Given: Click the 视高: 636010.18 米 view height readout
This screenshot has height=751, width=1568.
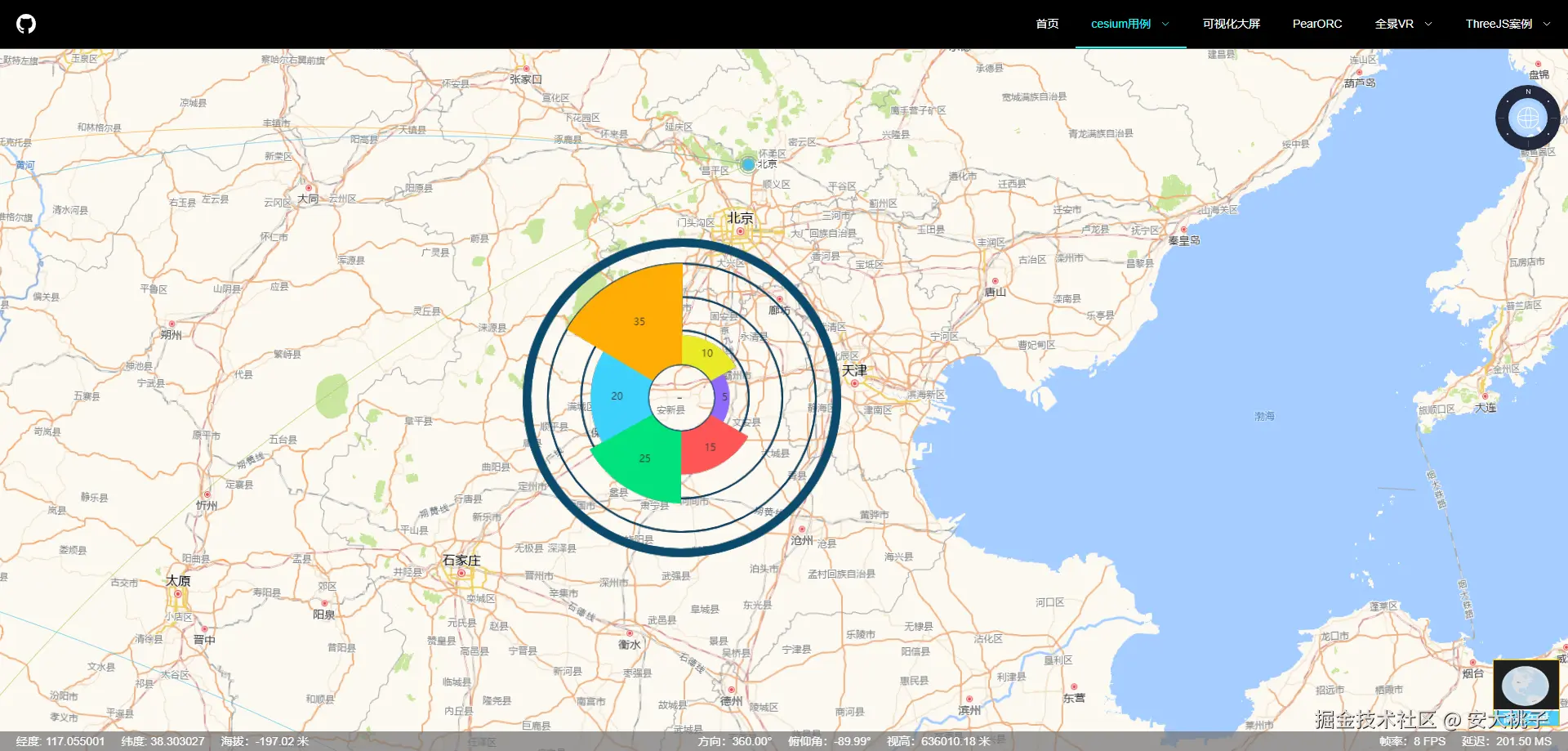Looking at the screenshot, I should click(x=938, y=741).
